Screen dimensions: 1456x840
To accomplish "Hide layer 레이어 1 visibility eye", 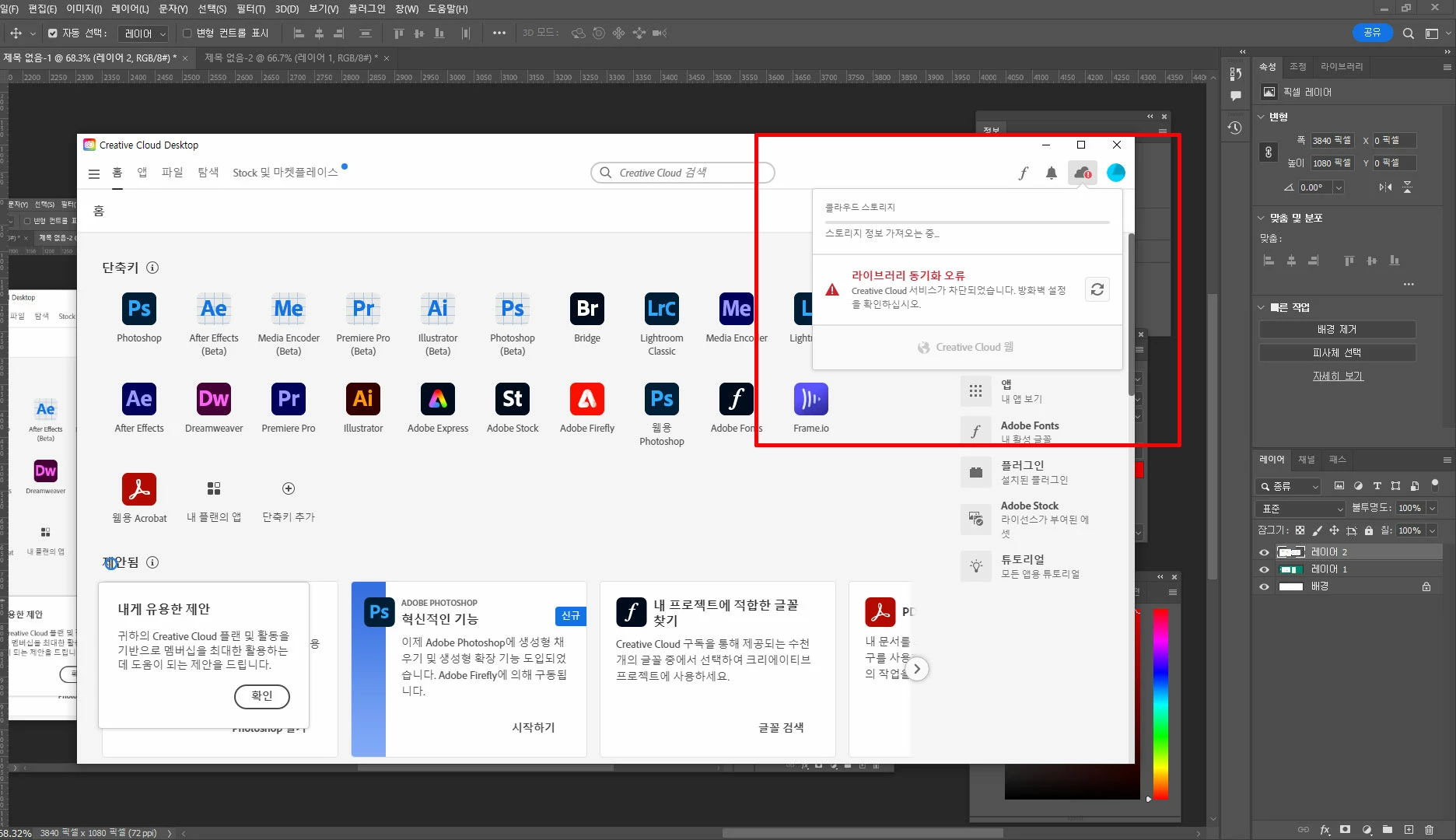I will 1264,569.
